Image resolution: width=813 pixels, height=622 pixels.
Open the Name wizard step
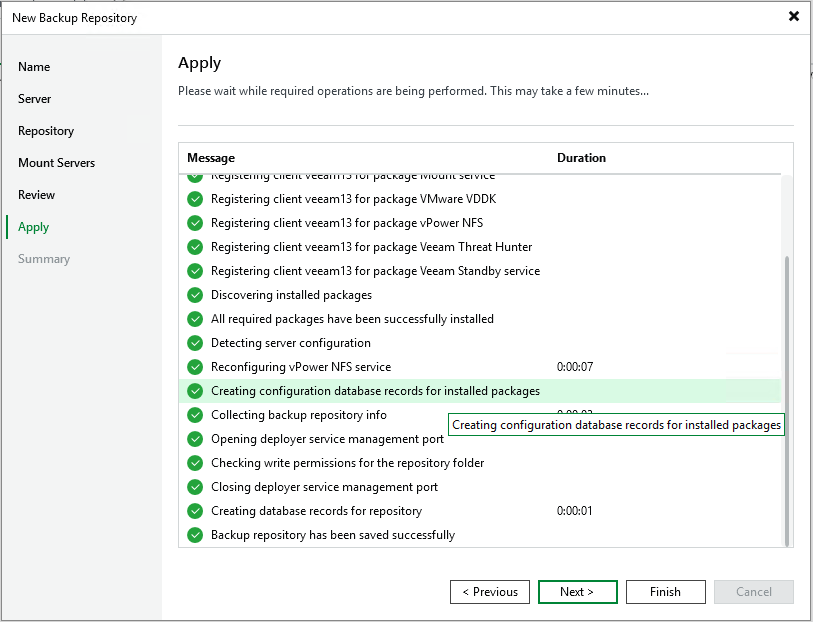coord(34,67)
